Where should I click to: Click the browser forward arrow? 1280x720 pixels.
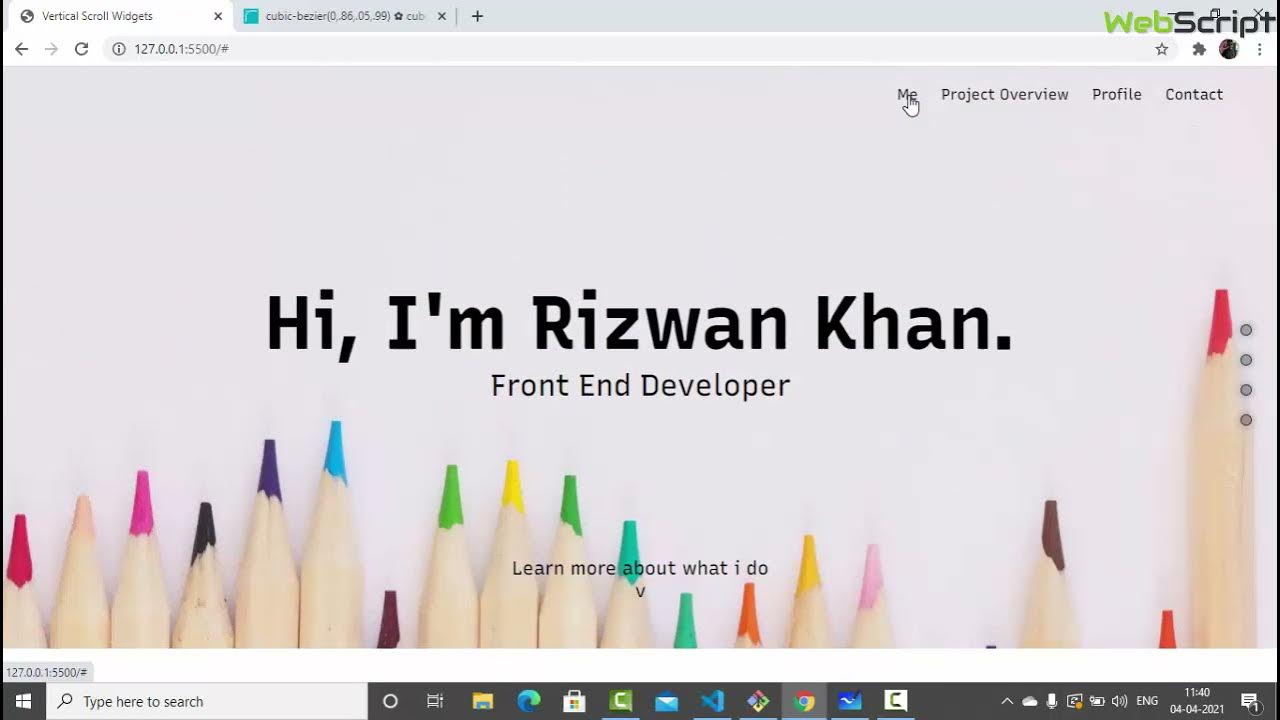tap(51, 49)
